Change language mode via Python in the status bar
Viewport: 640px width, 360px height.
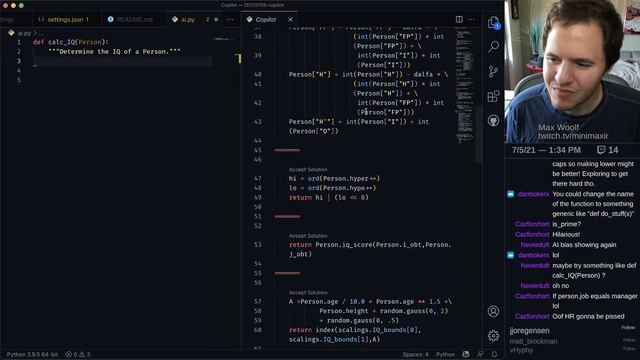coord(445,354)
